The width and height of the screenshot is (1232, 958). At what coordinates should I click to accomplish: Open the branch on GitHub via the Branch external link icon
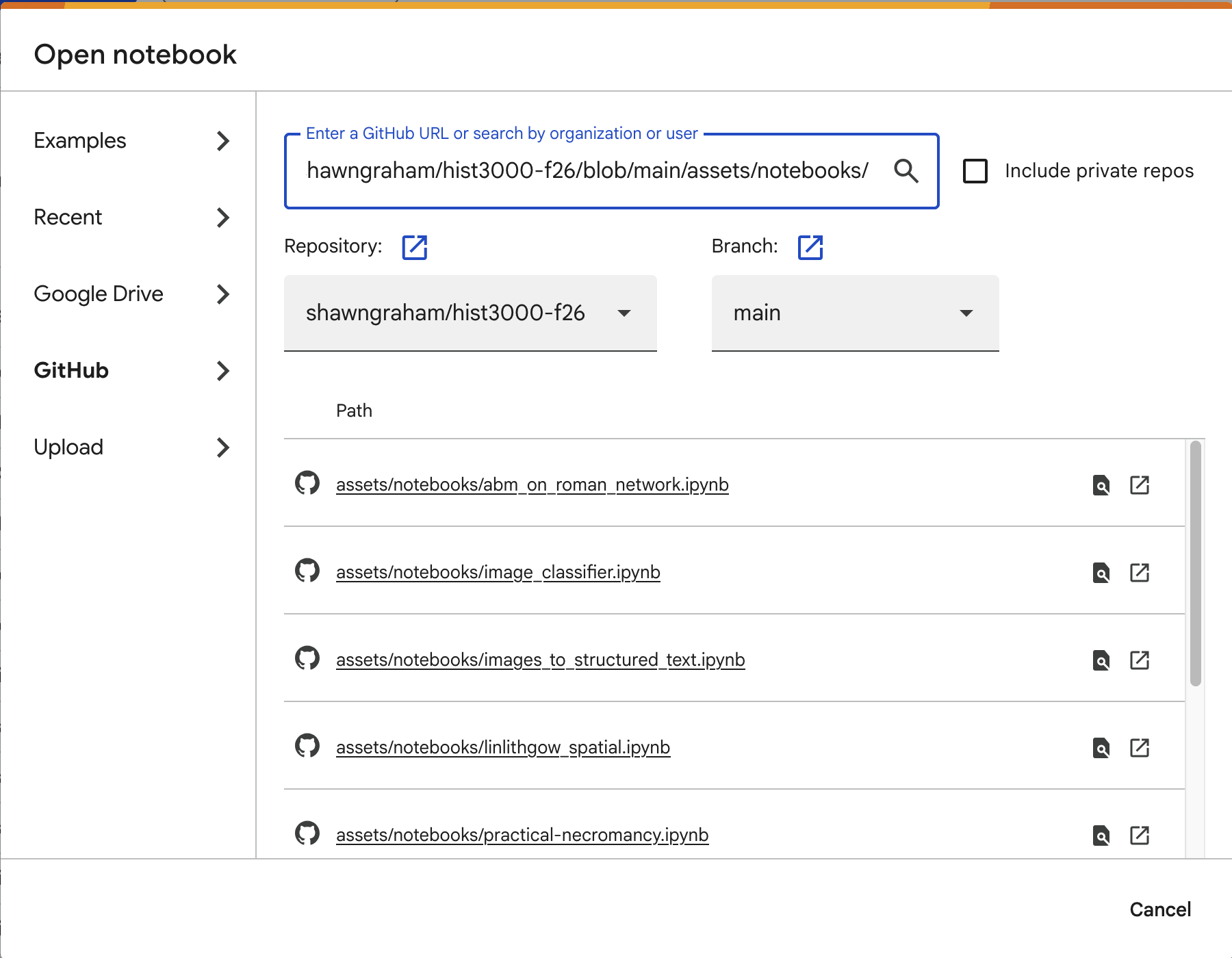(x=810, y=247)
